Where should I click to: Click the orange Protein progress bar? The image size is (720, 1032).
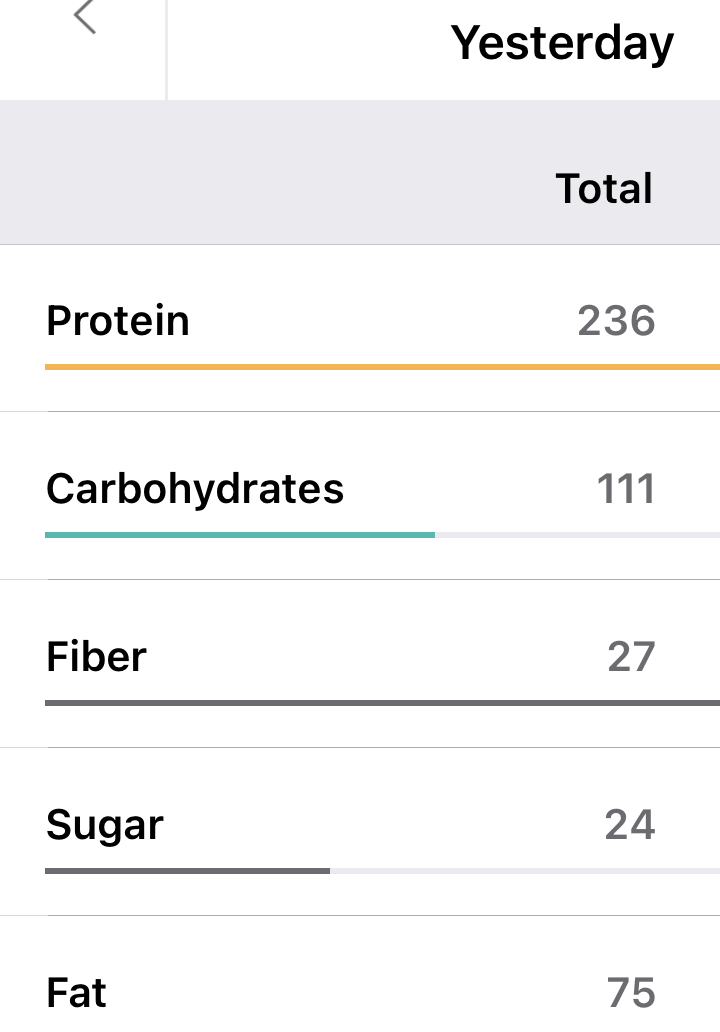pyautogui.click(x=380, y=367)
